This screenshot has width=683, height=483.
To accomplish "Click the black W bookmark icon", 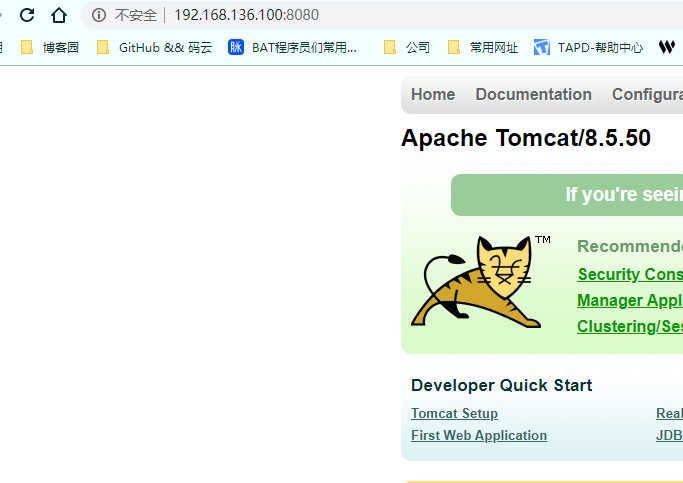I will pos(666,47).
